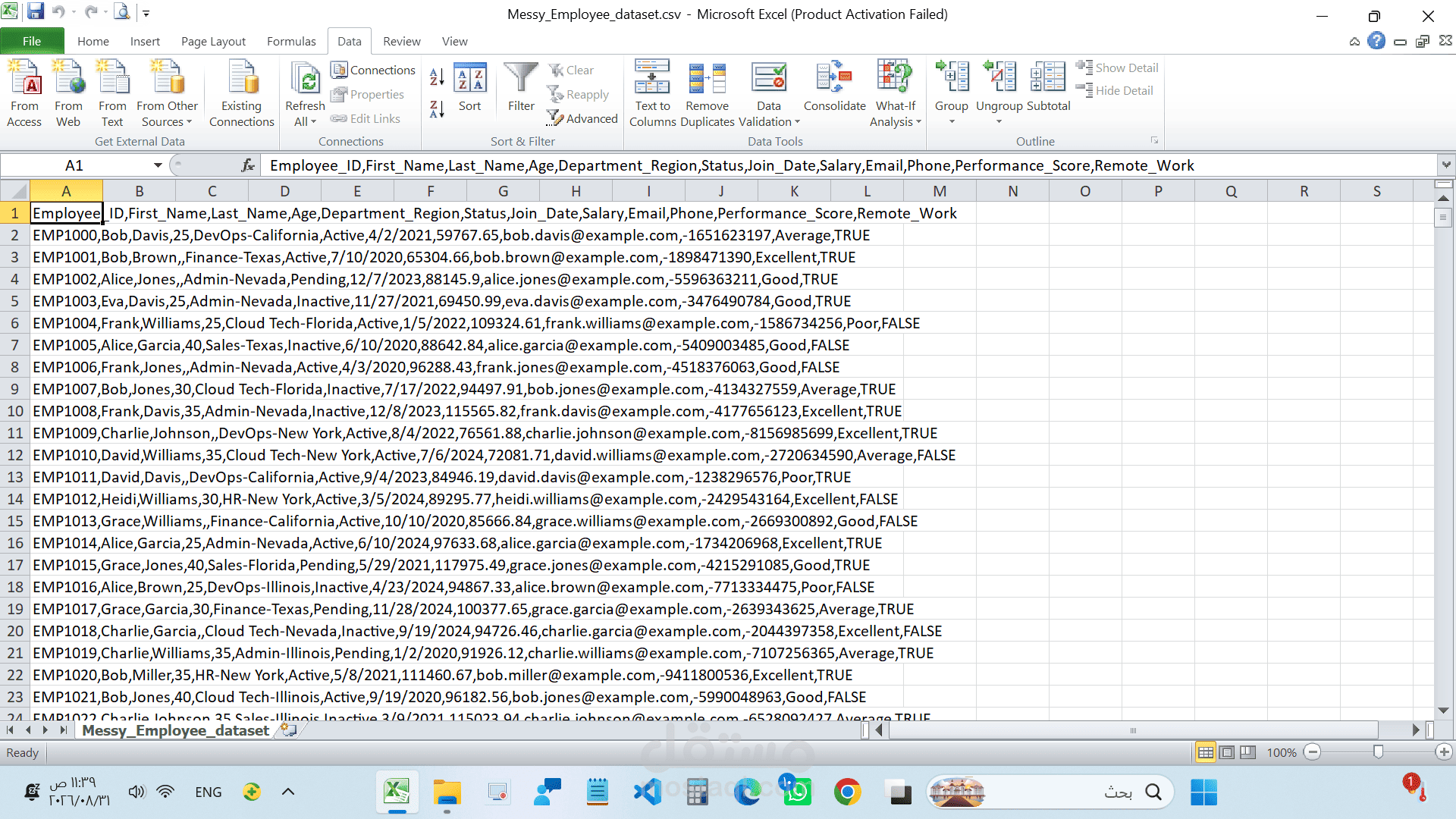Open the Sort dialog
The height and width of the screenshot is (819, 1456).
click(x=469, y=87)
